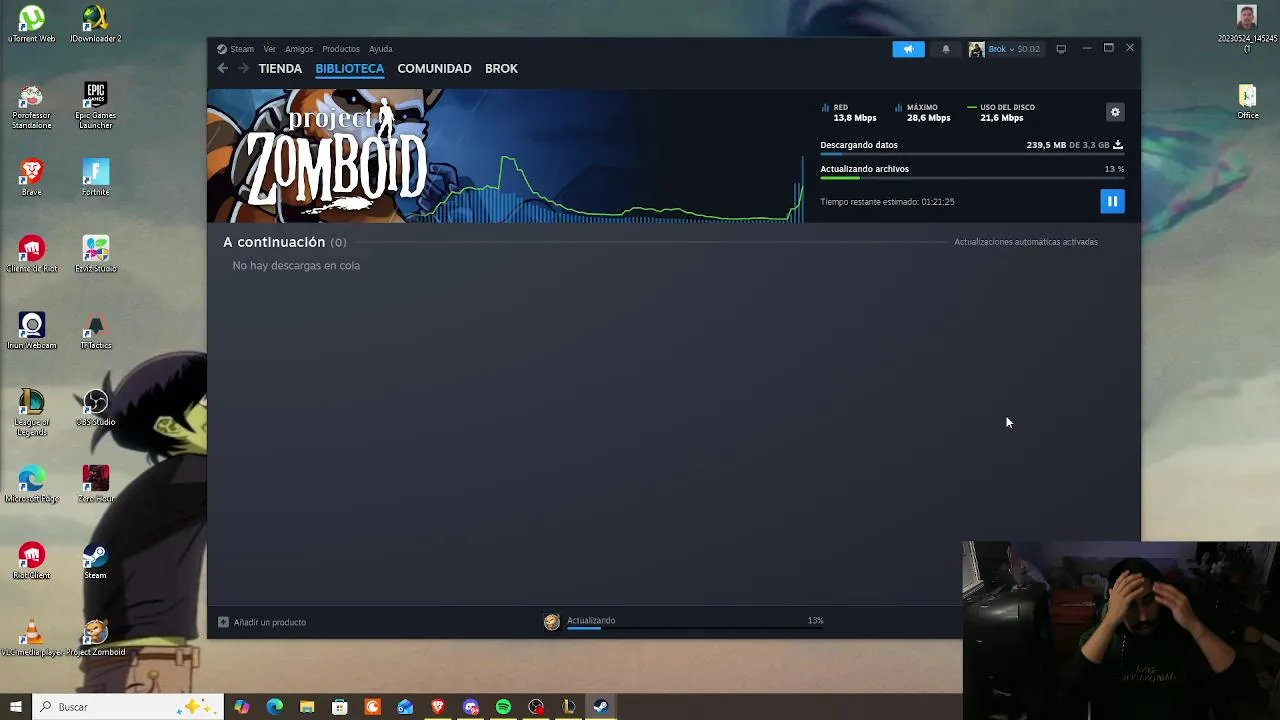Select Project Zomboid desktop shortcut
This screenshot has width=1280, height=720.
95,638
